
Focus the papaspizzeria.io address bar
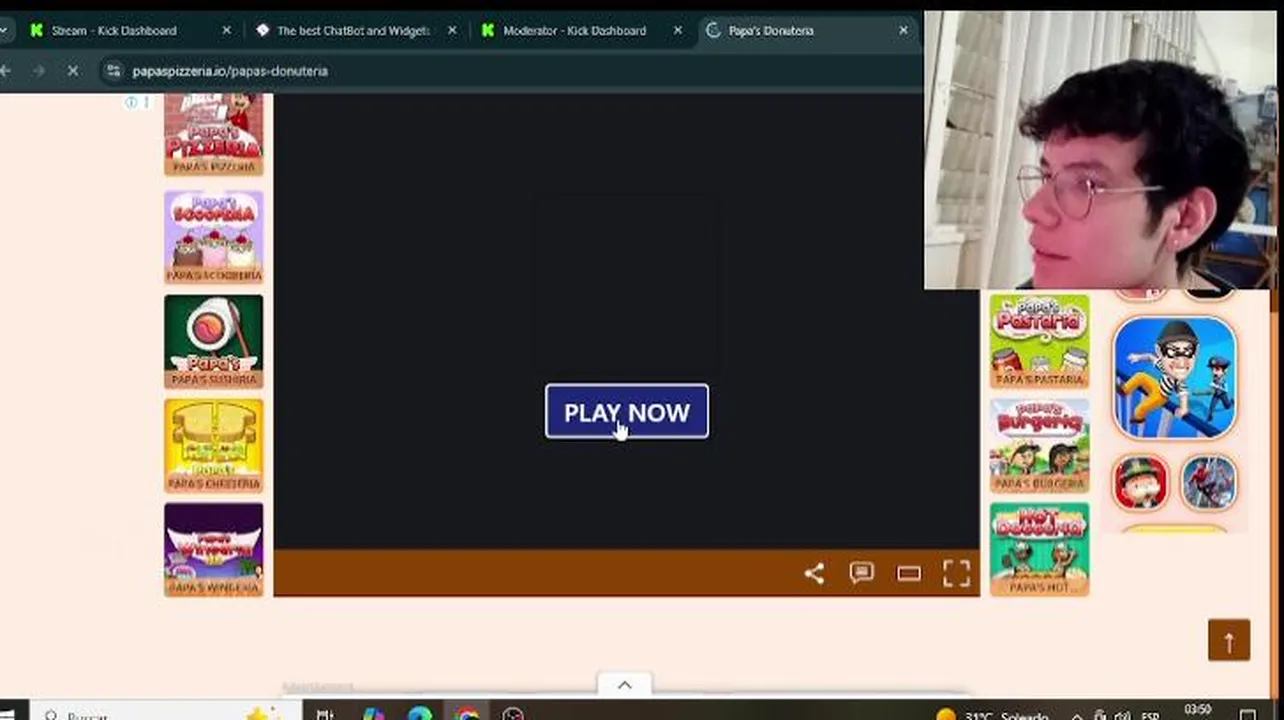tap(510, 71)
